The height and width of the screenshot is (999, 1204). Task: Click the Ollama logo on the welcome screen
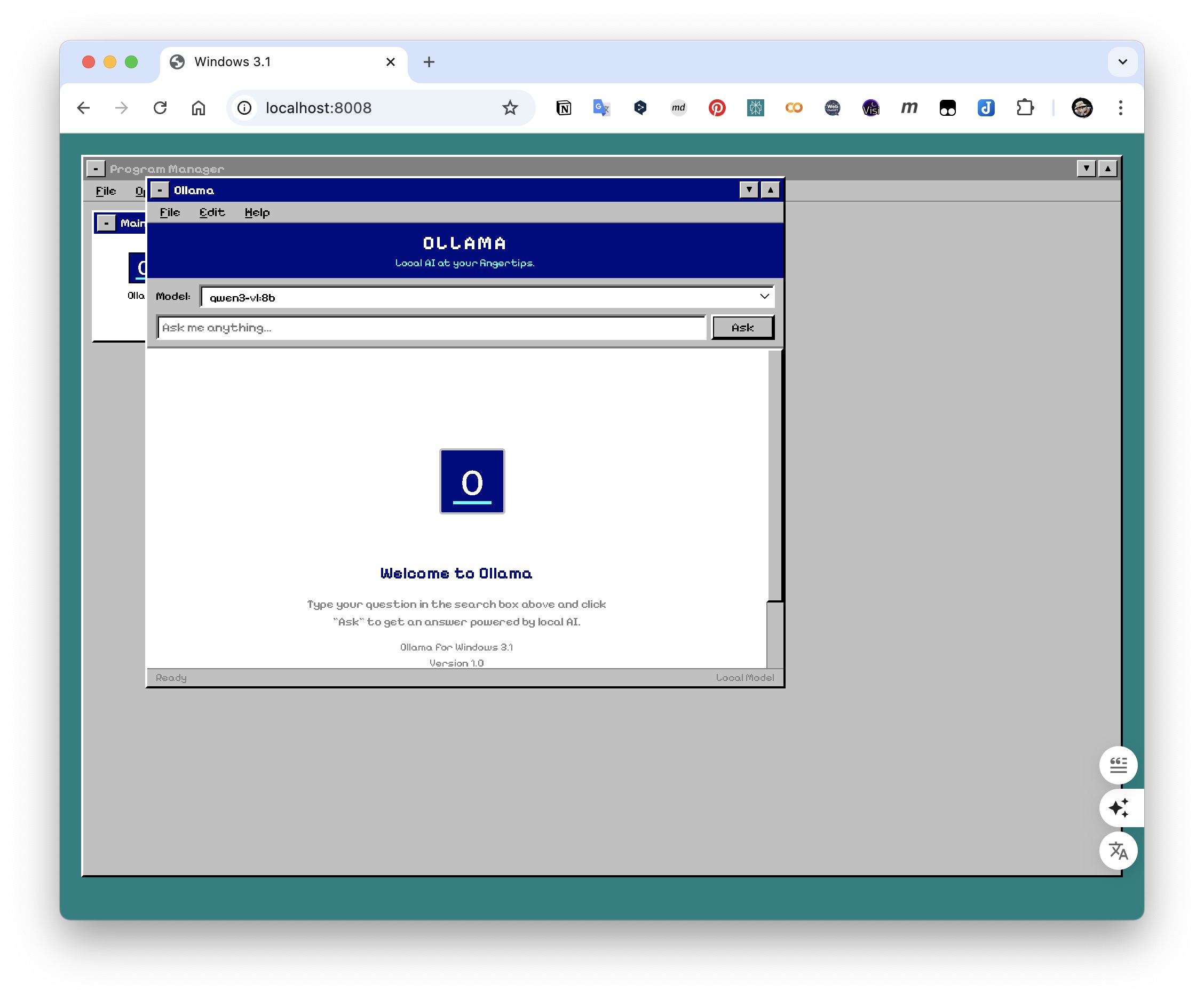471,481
